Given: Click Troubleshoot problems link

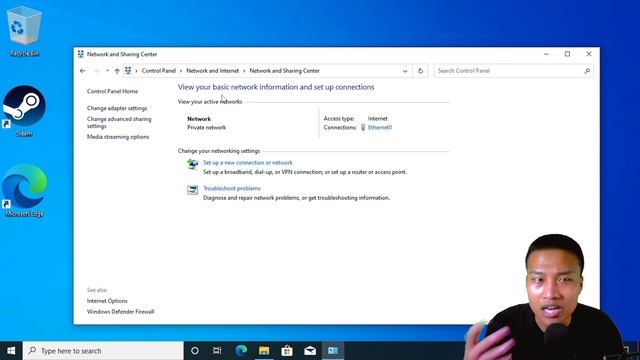Looking at the screenshot, I should click(231, 188).
